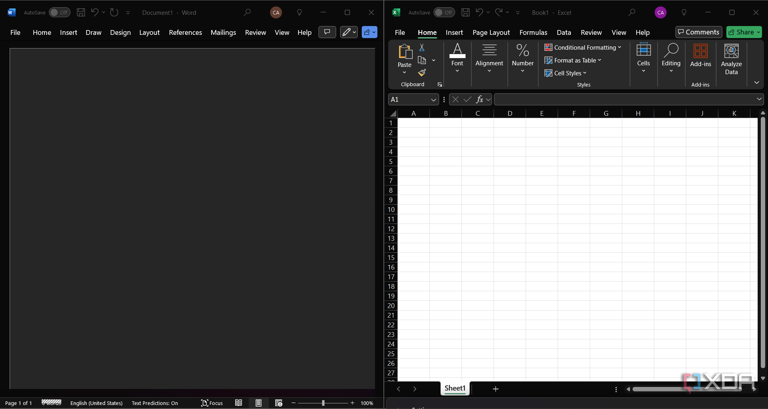Switch to the Design tab in Word
768x409 pixels.
(120, 32)
